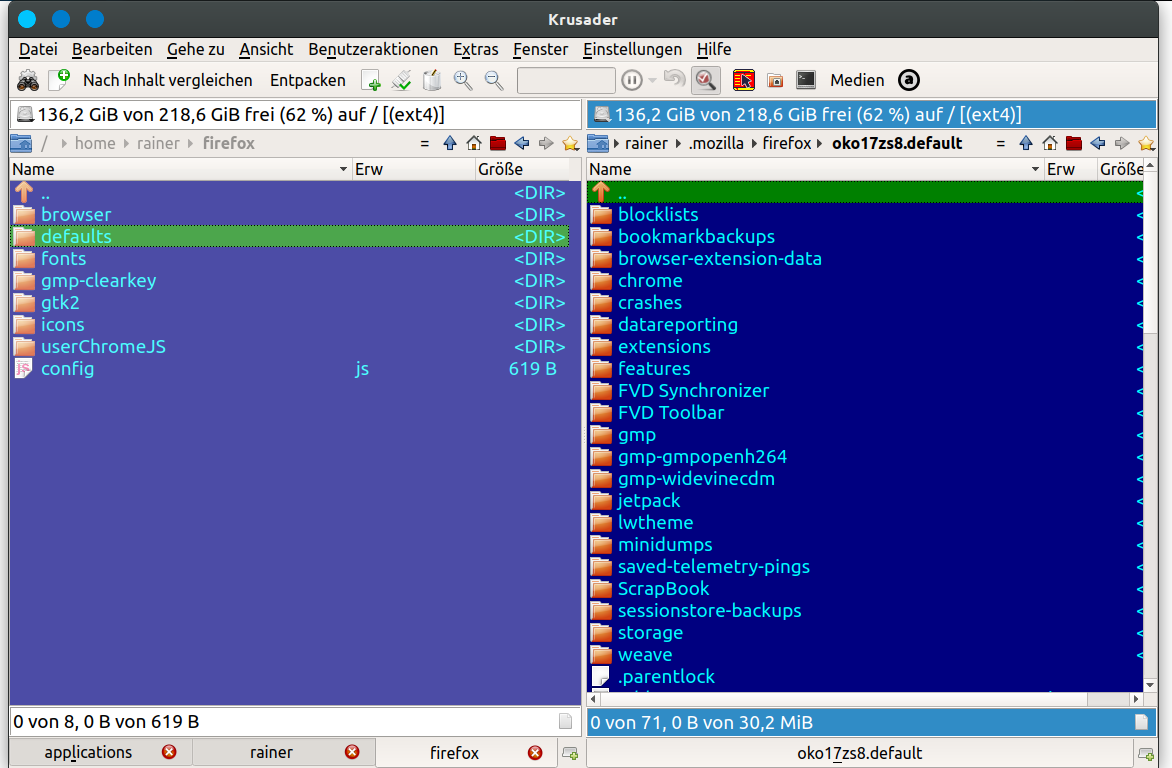The height and width of the screenshot is (768, 1172).
Task: Click the binoculars search icon in toolbar
Action: [27, 80]
